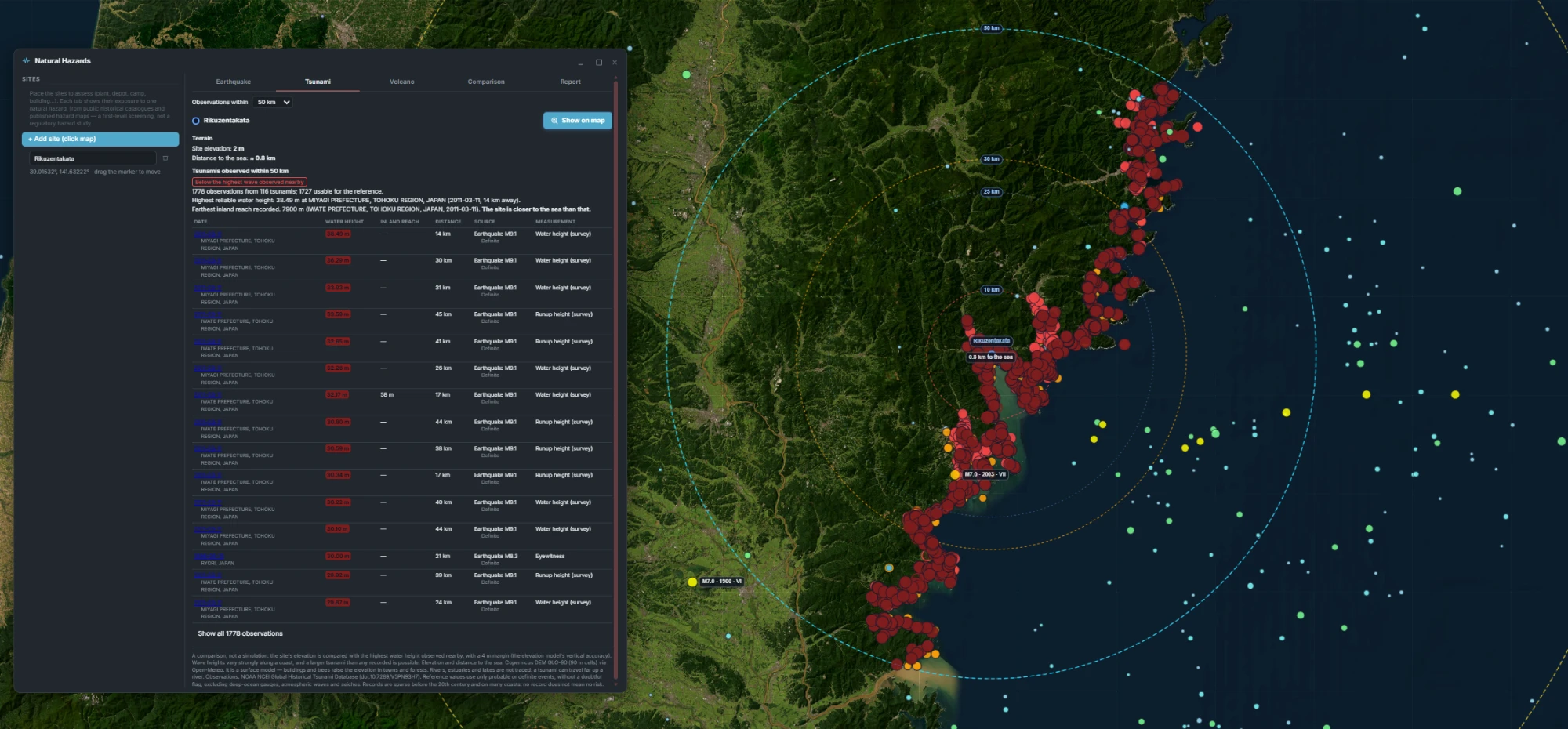Image resolution: width=1568 pixels, height=729 pixels.
Task: Select the Rikuzentakata radio button
Action: [x=196, y=121]
